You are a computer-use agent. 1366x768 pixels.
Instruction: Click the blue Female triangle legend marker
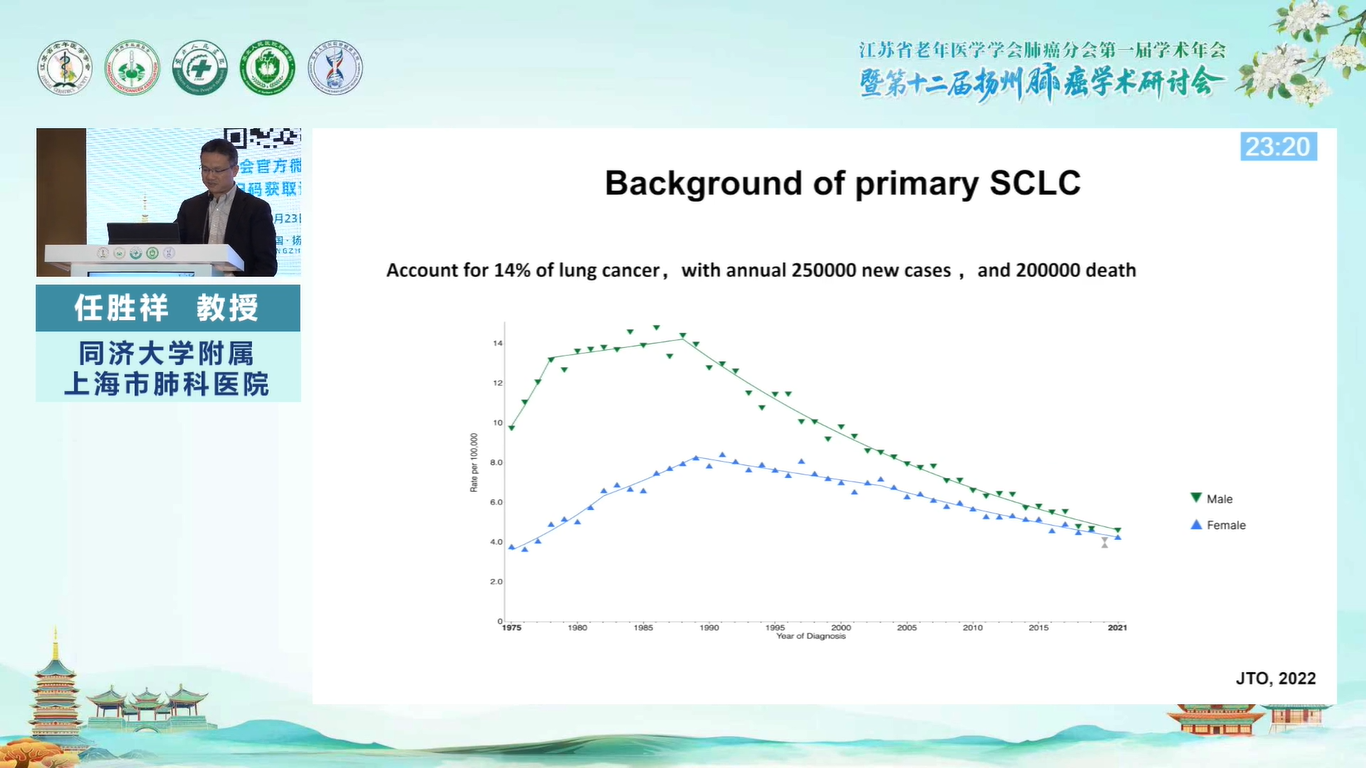click(1195, 524)
